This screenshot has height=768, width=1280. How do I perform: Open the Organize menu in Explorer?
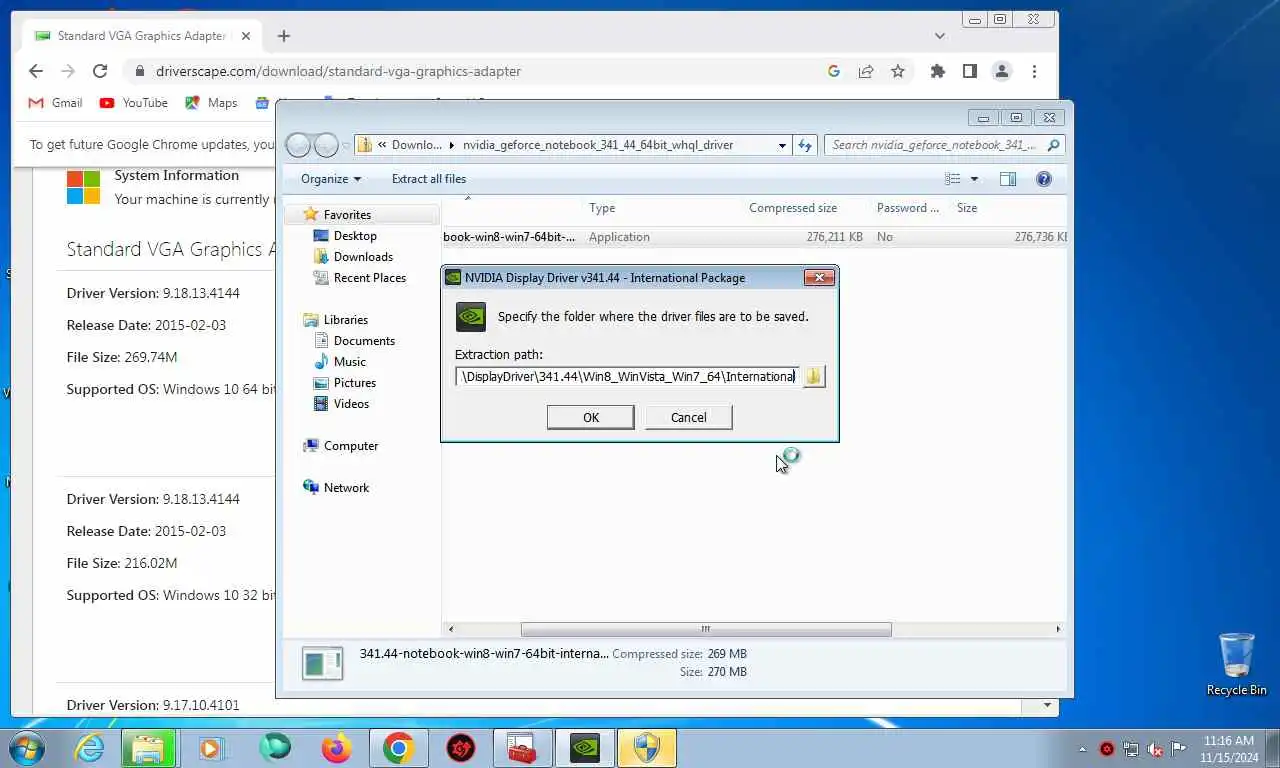331,179
